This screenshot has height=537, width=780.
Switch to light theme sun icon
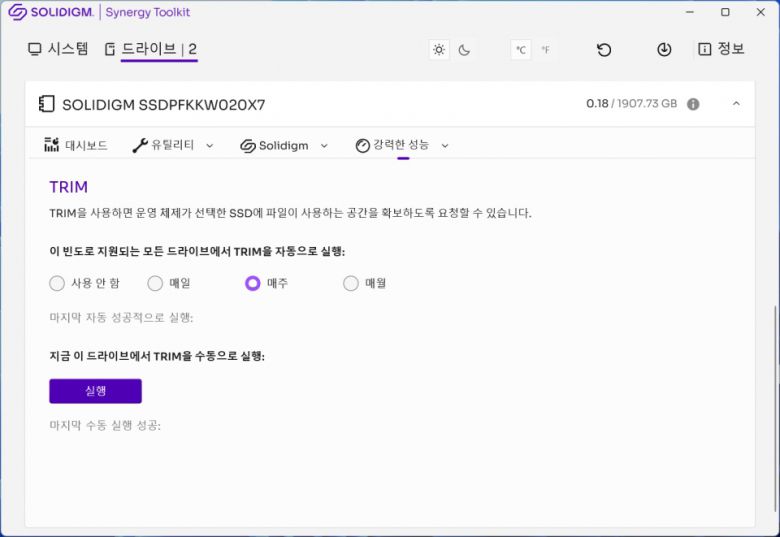click(x=439, y=50)
